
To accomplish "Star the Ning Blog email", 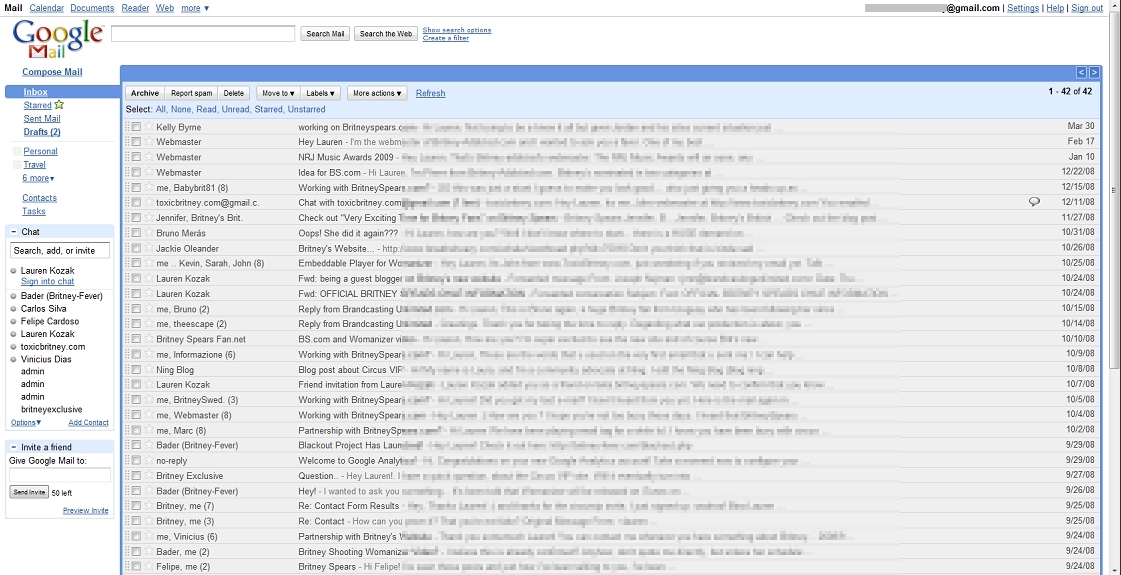I will (149, 370).
